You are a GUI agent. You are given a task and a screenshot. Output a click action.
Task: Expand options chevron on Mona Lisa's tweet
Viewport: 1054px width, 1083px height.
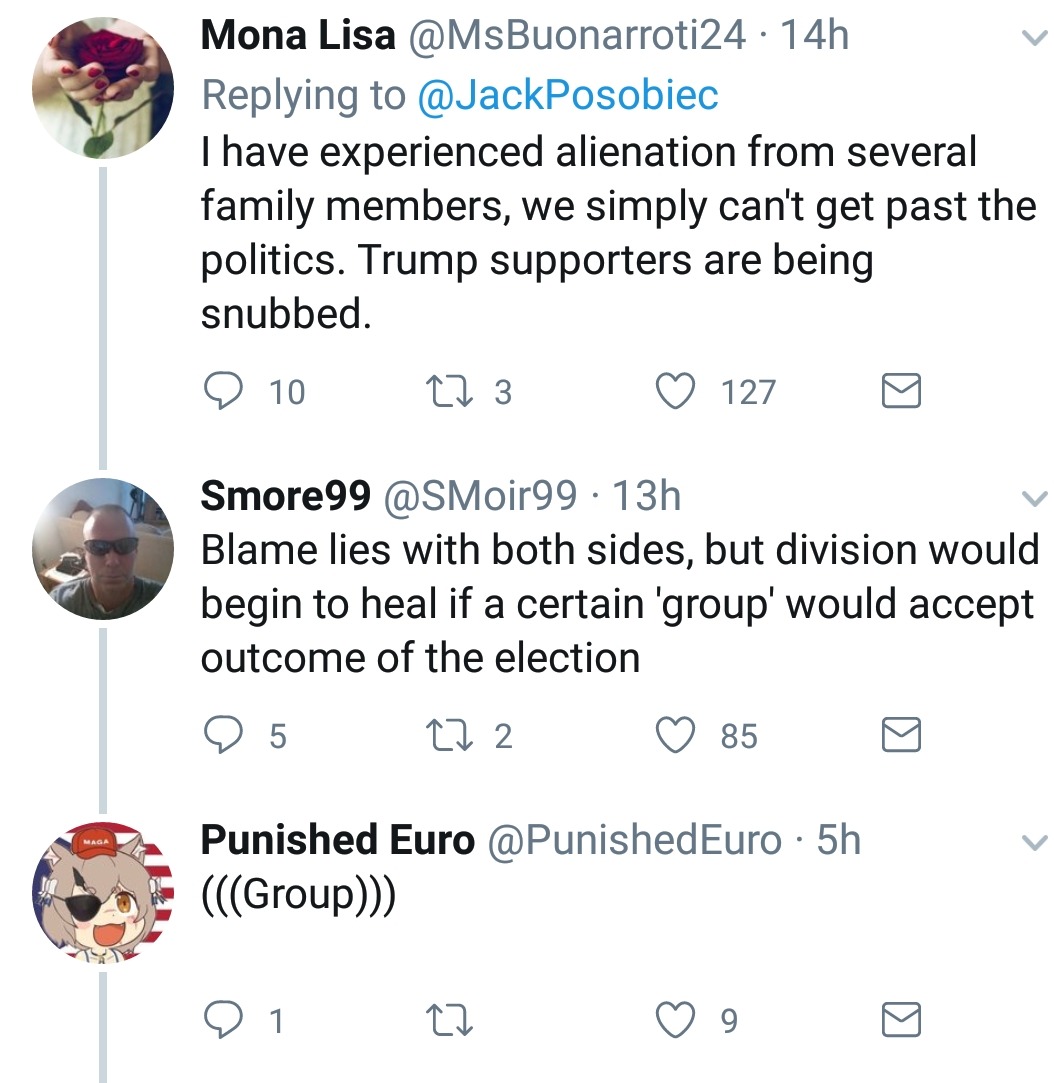pos(1030,39)
